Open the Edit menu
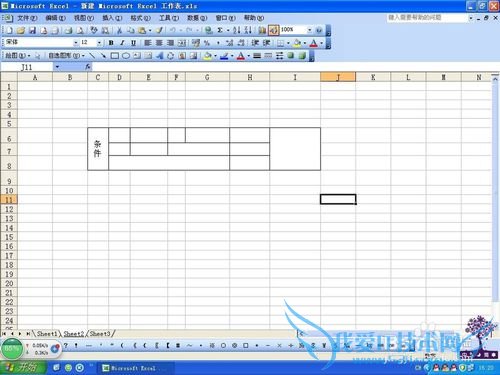 55,18
